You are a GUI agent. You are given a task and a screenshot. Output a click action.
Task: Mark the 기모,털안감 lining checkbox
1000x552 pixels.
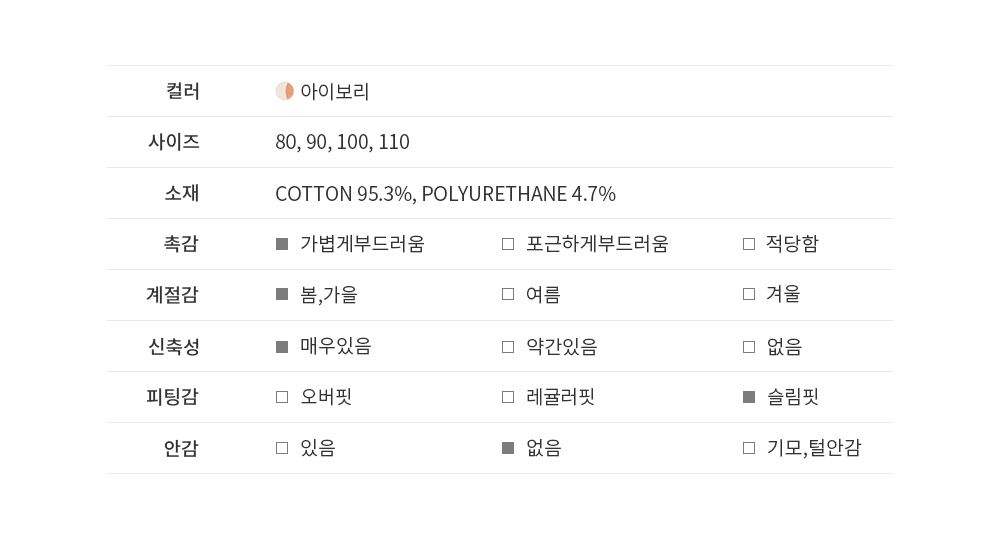749,448
